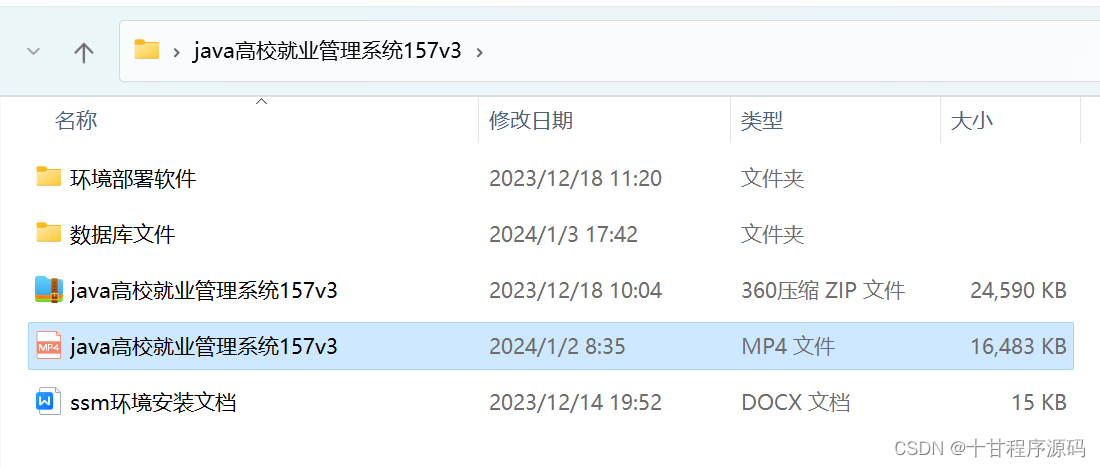Click the Up arrow navigation button
The width and height of the screenshot is (1100, 467).
click(x=84, y=52)
